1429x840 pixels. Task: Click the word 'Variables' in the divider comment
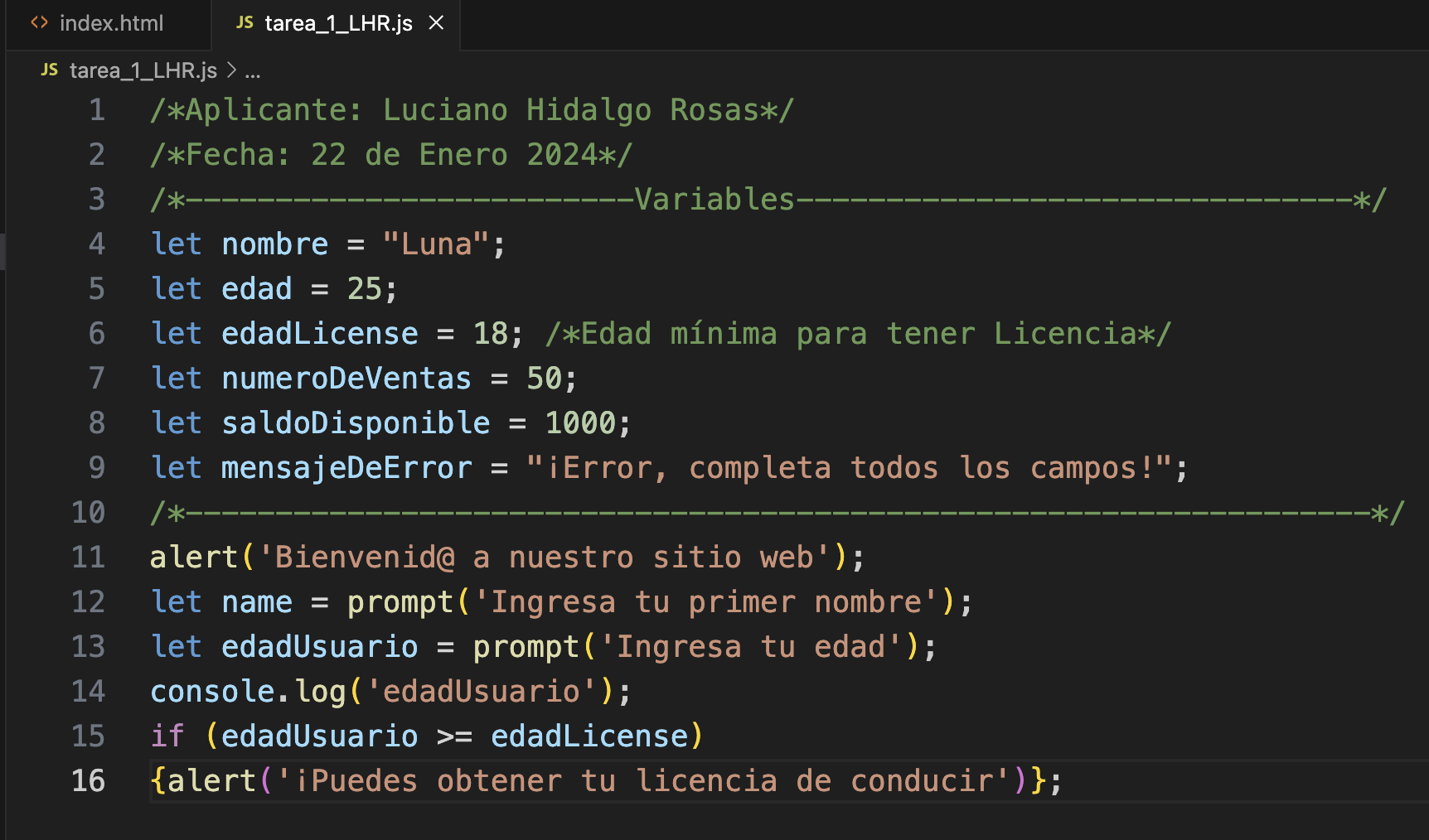tap(714, 200)
